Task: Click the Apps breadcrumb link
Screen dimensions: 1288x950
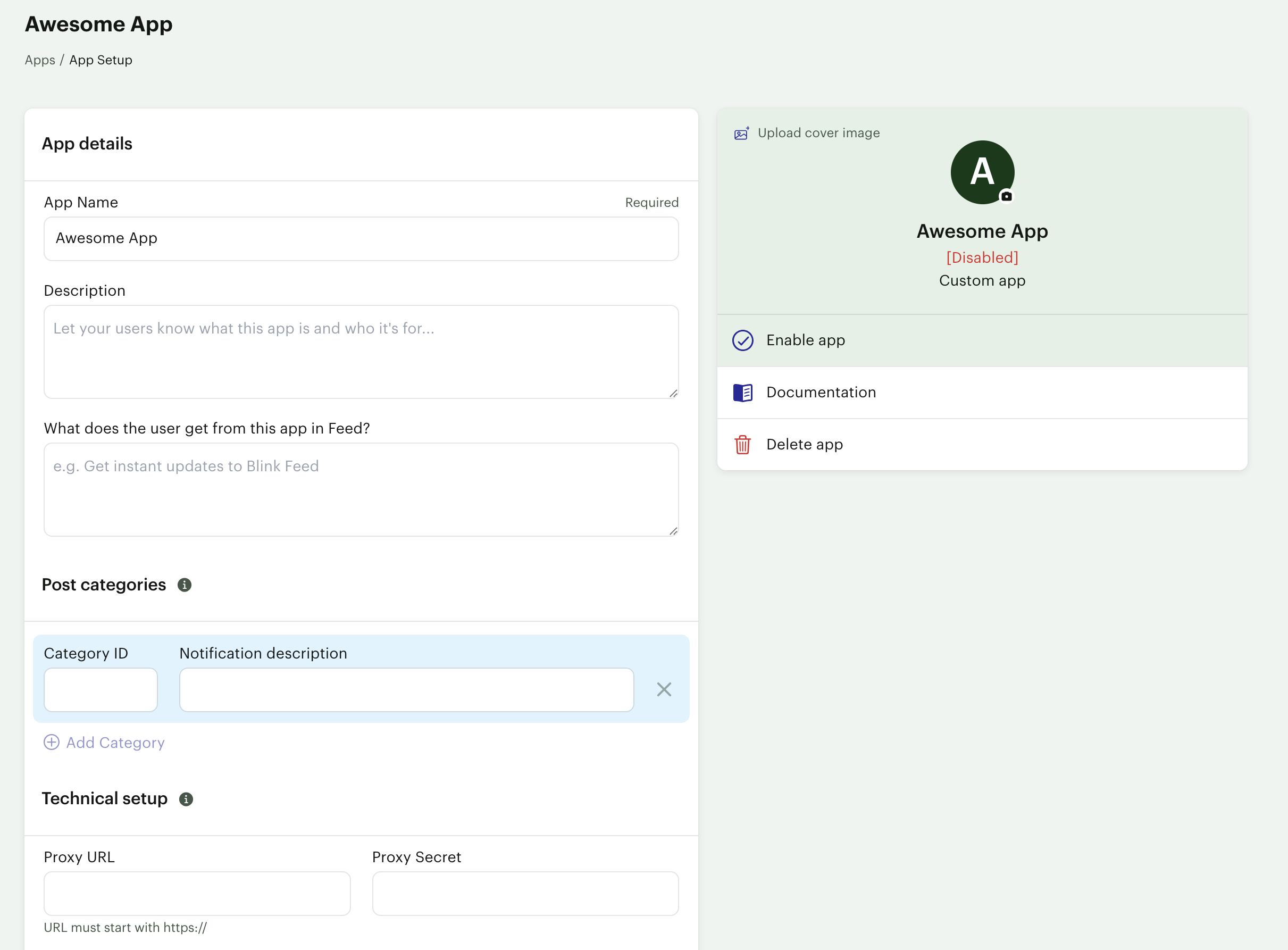Action: click(x=40, y=61)
